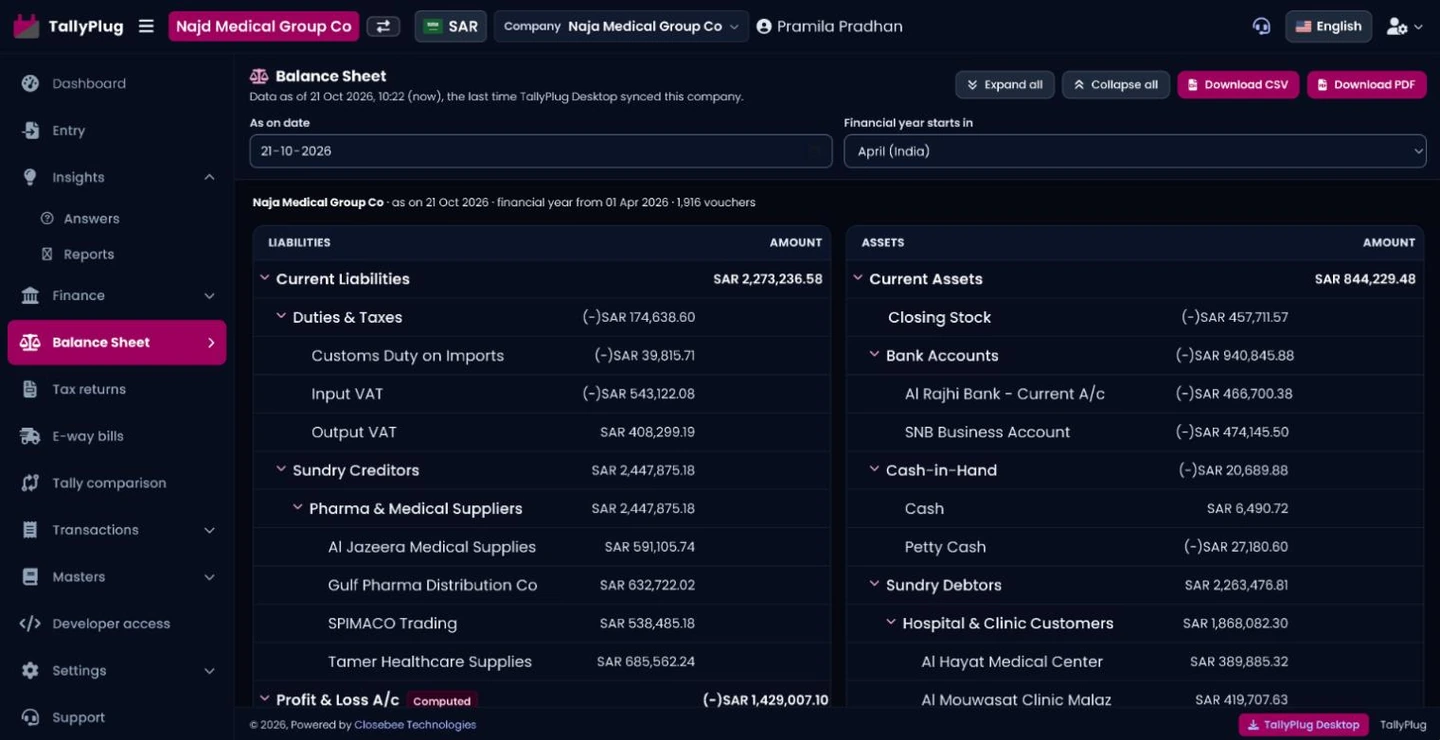
Task: Click the Entry sidebar icon
Action: (x=30, y=130)
